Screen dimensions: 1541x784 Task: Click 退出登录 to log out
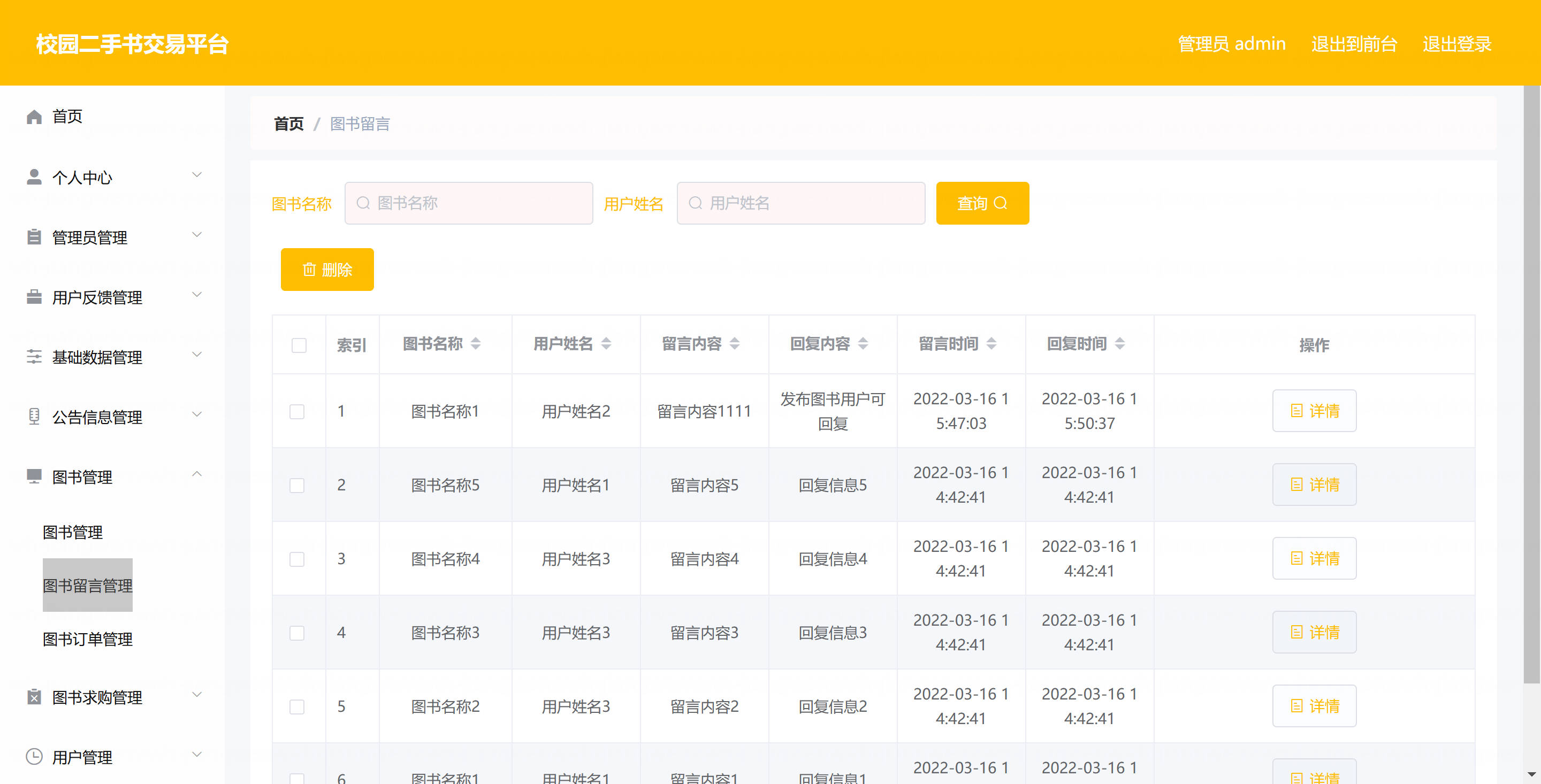click(x=1456, y=44)
